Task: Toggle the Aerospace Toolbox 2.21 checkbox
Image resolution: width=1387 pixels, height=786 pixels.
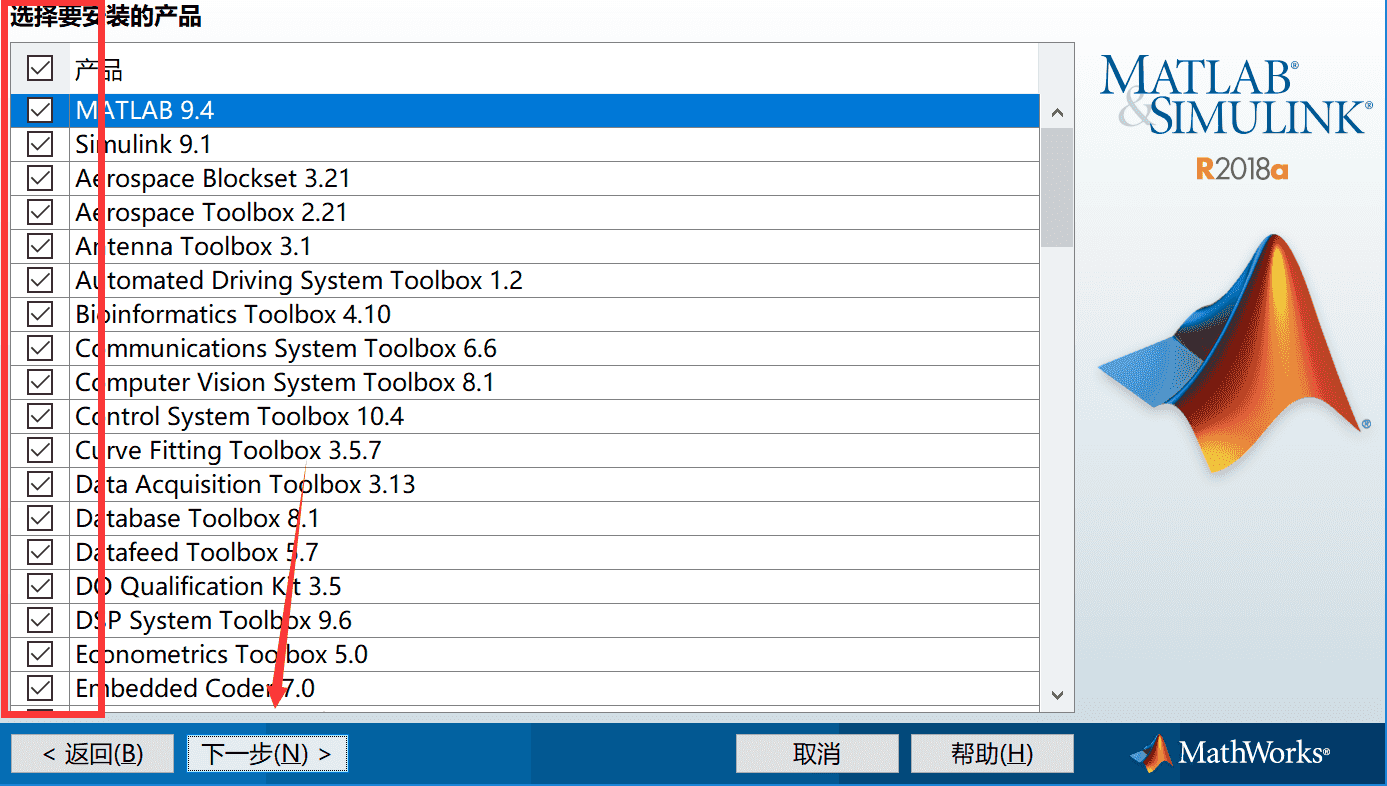Action: pyautogui.click(x=40, y=212)
